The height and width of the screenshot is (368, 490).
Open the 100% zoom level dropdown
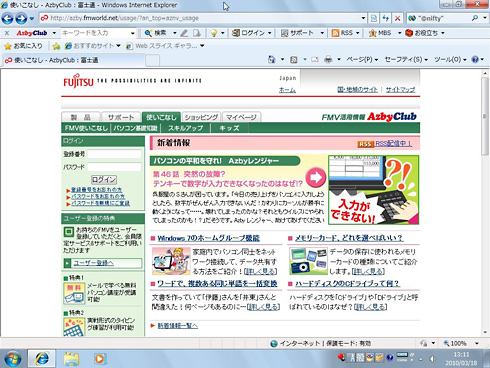pyautogui.click(x=477, y=343)
